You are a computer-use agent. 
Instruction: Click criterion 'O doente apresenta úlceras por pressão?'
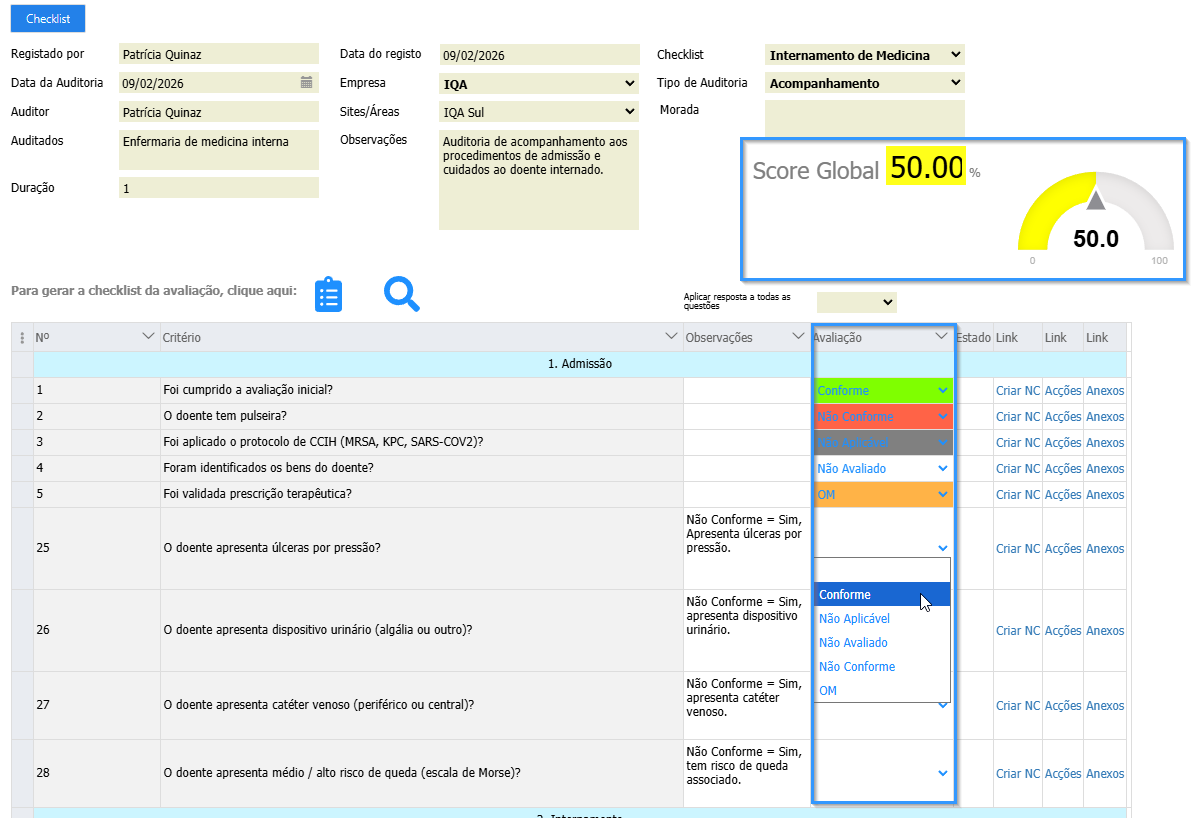pos(271,548)
